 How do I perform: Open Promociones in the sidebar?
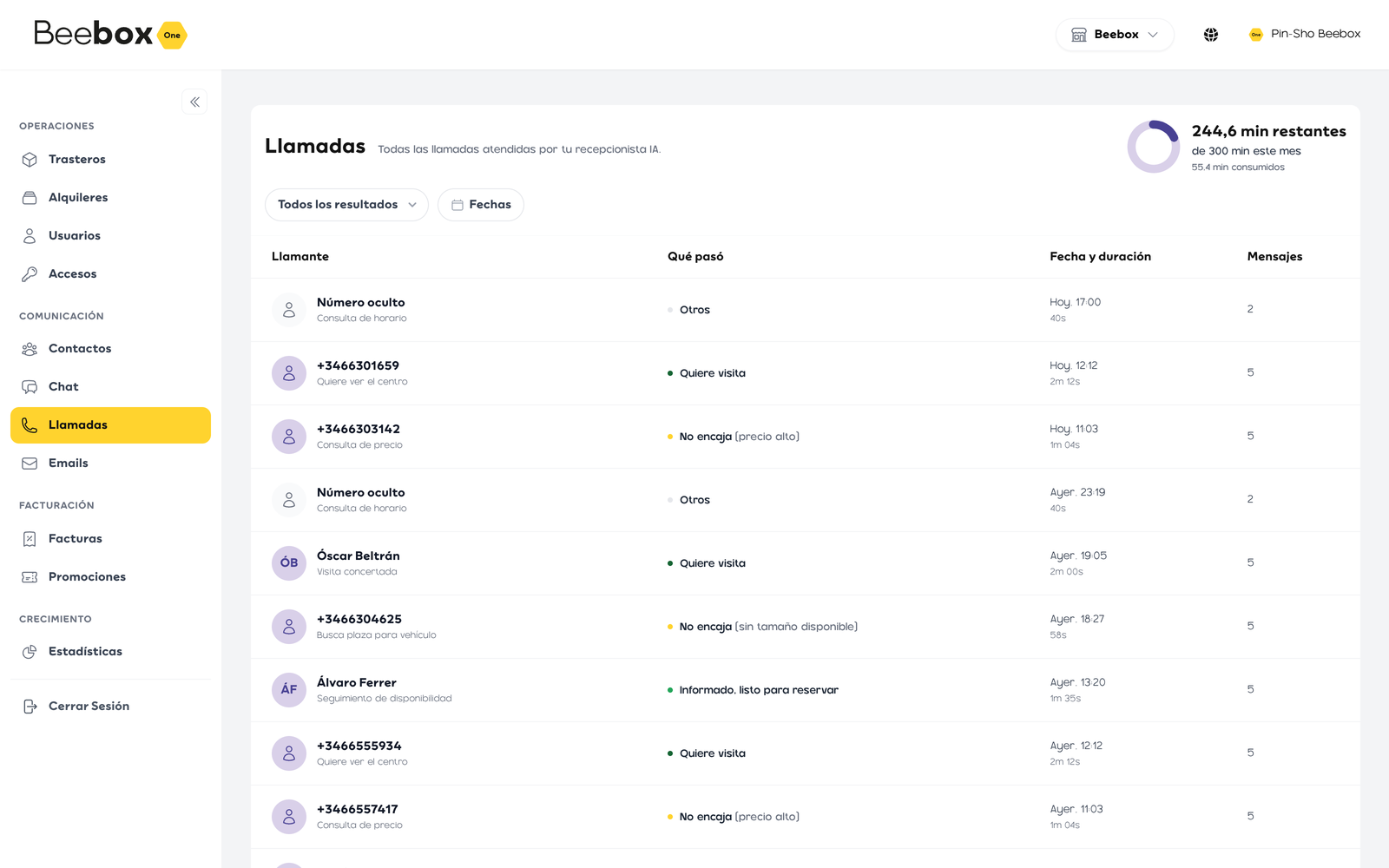click(110, 577)
